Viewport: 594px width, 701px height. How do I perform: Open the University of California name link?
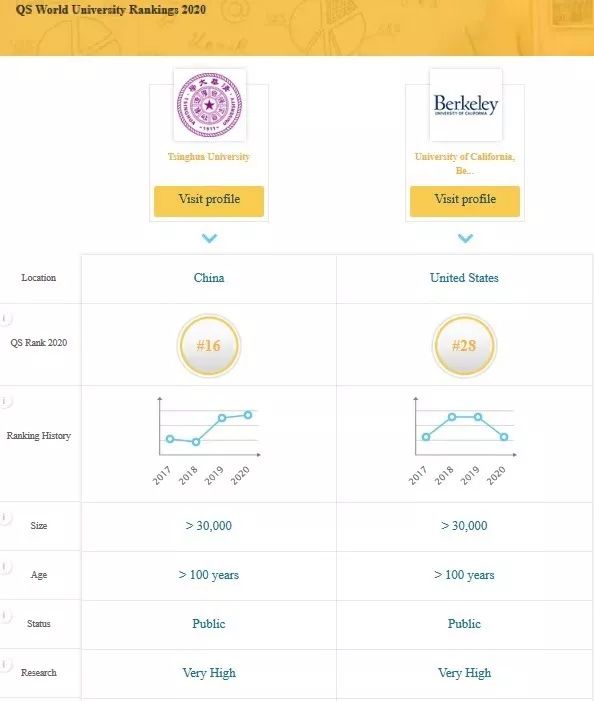click(x=465, y=163)
